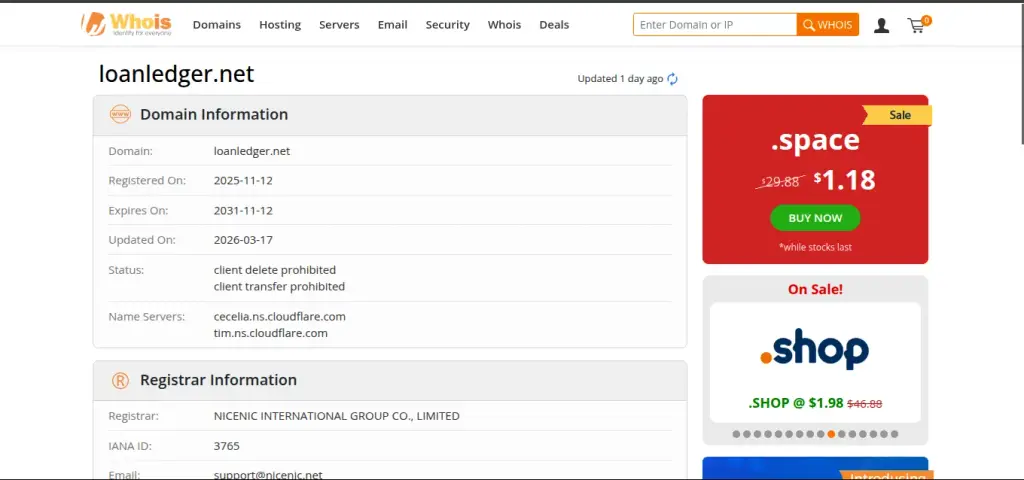This screenshot has width=1024, height=480.
Task: Click the support@nicenic.net email address
Action: click(x=268, y=475)
